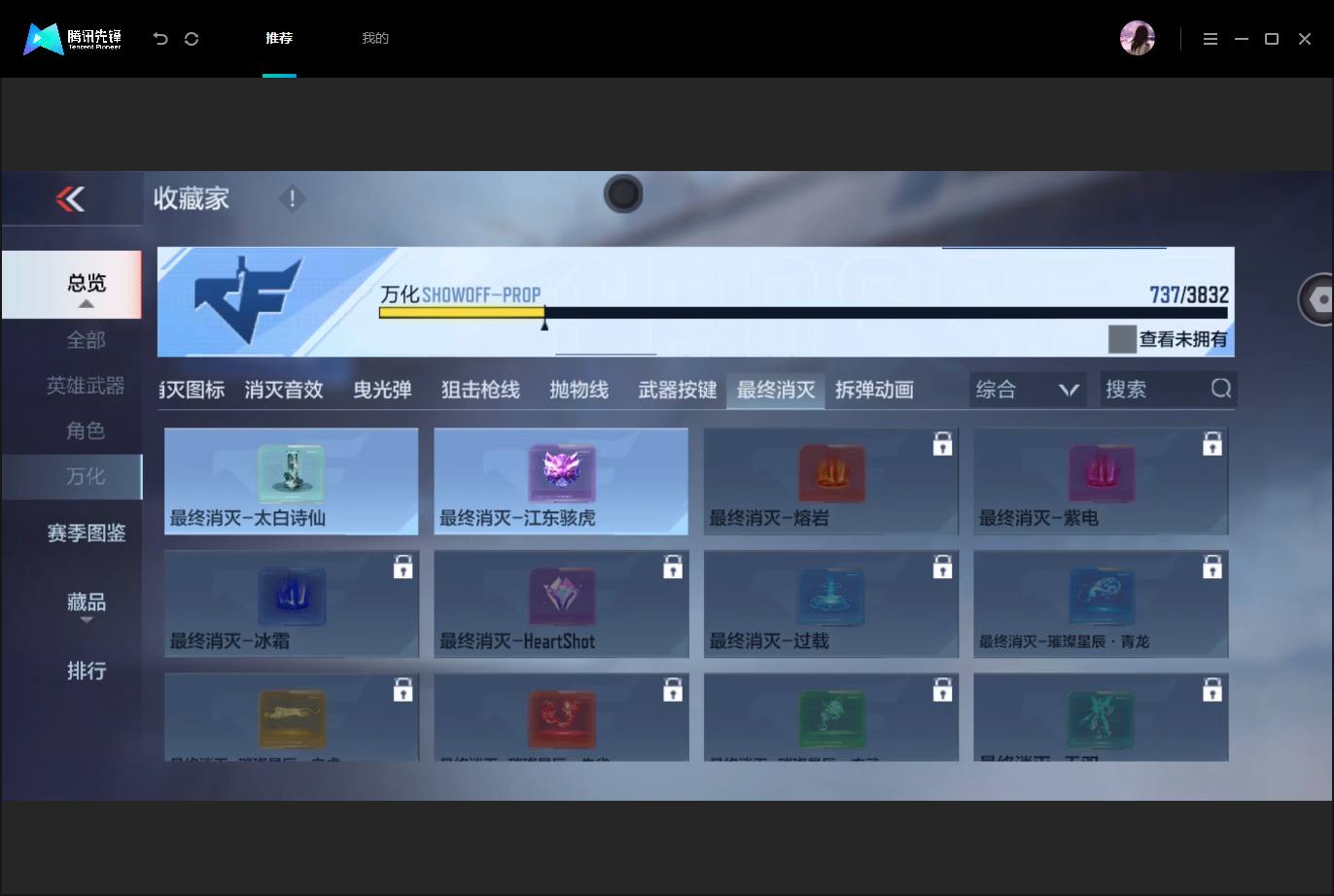Switch to the 我的 tab
1334x896 pixels.
click(375, 39)
